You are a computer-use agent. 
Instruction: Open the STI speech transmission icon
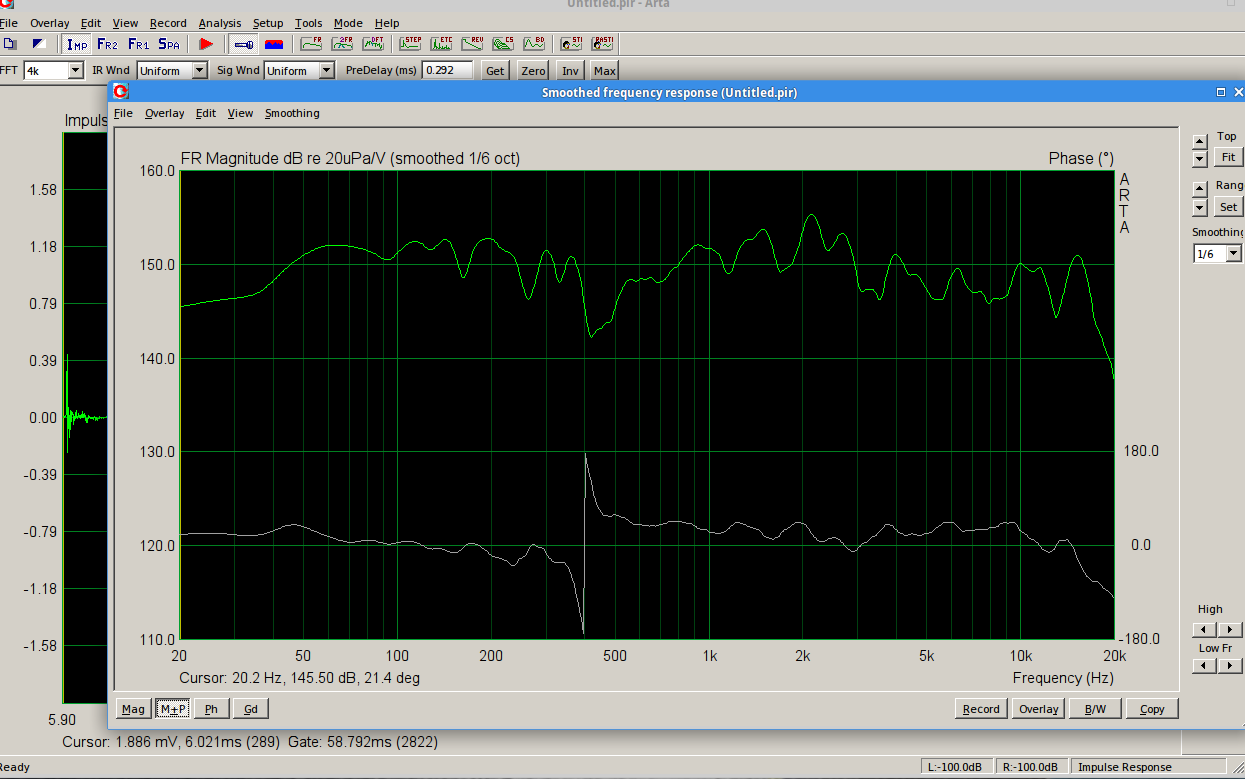point(572,44)
